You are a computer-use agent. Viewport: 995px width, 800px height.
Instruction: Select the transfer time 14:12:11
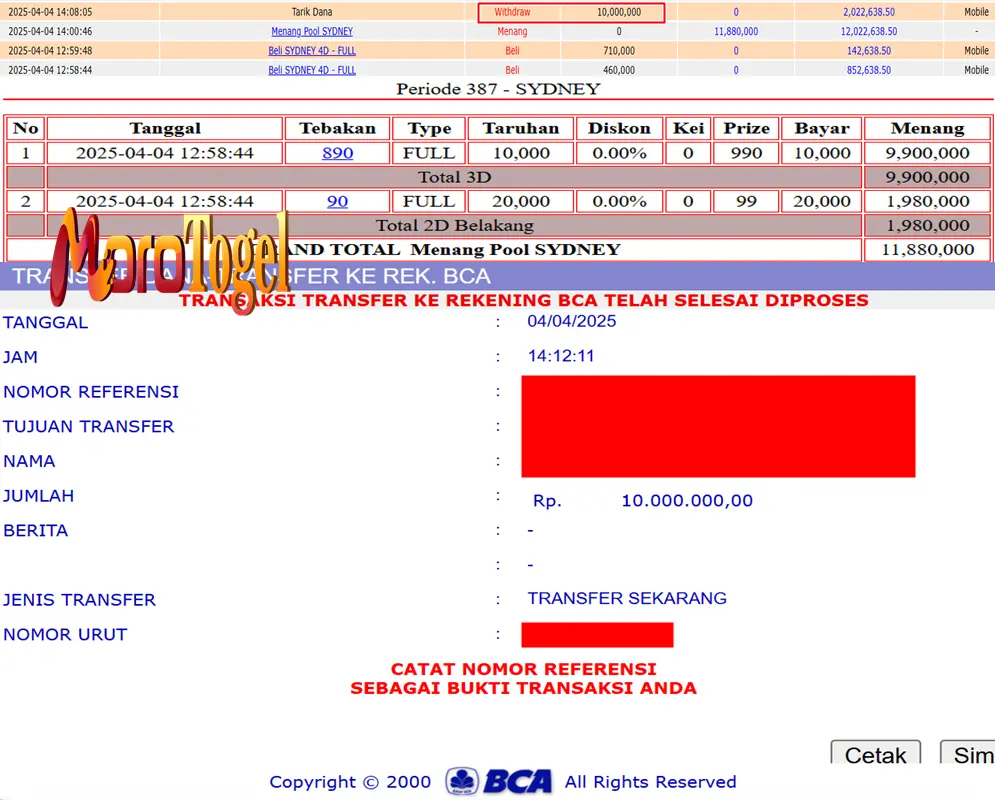point(561,356)
